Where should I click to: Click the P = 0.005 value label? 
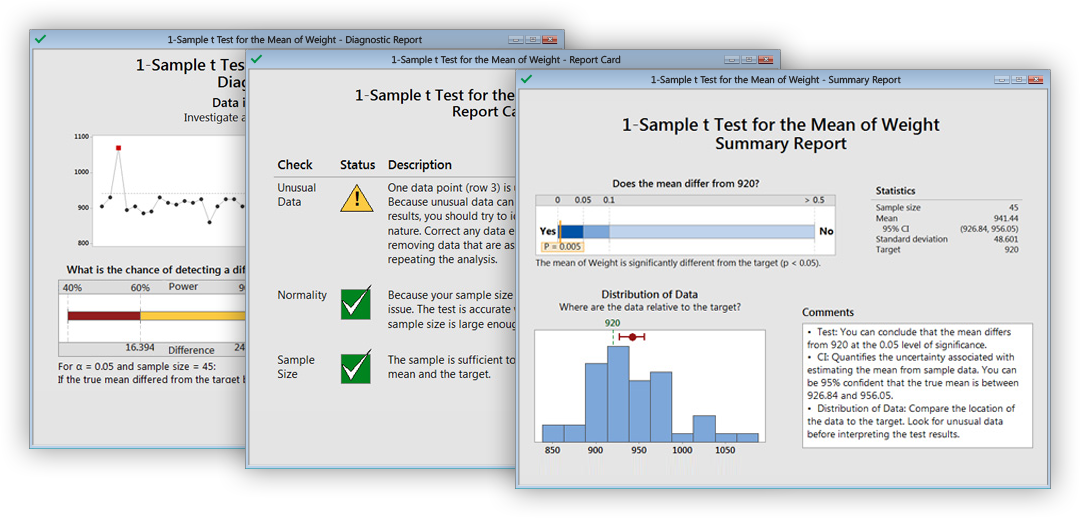click(560, 247)
